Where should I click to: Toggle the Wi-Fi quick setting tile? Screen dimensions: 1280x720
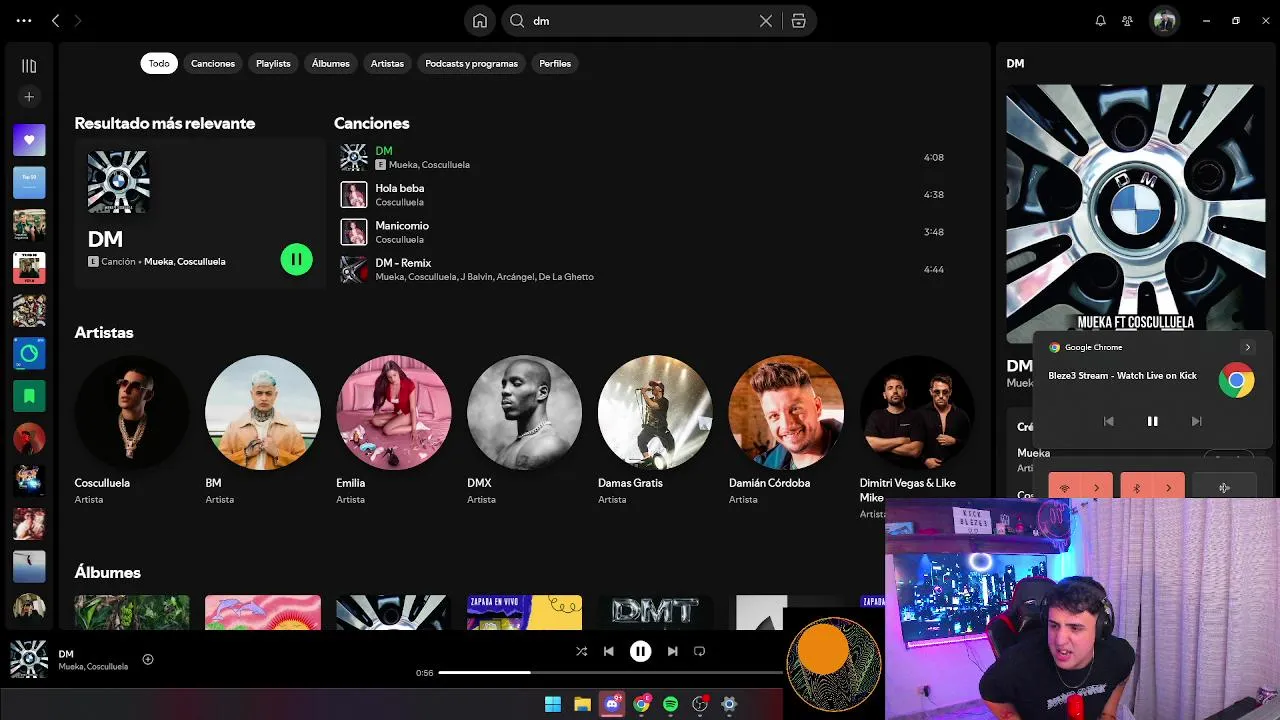click(x=1064, y=488)
